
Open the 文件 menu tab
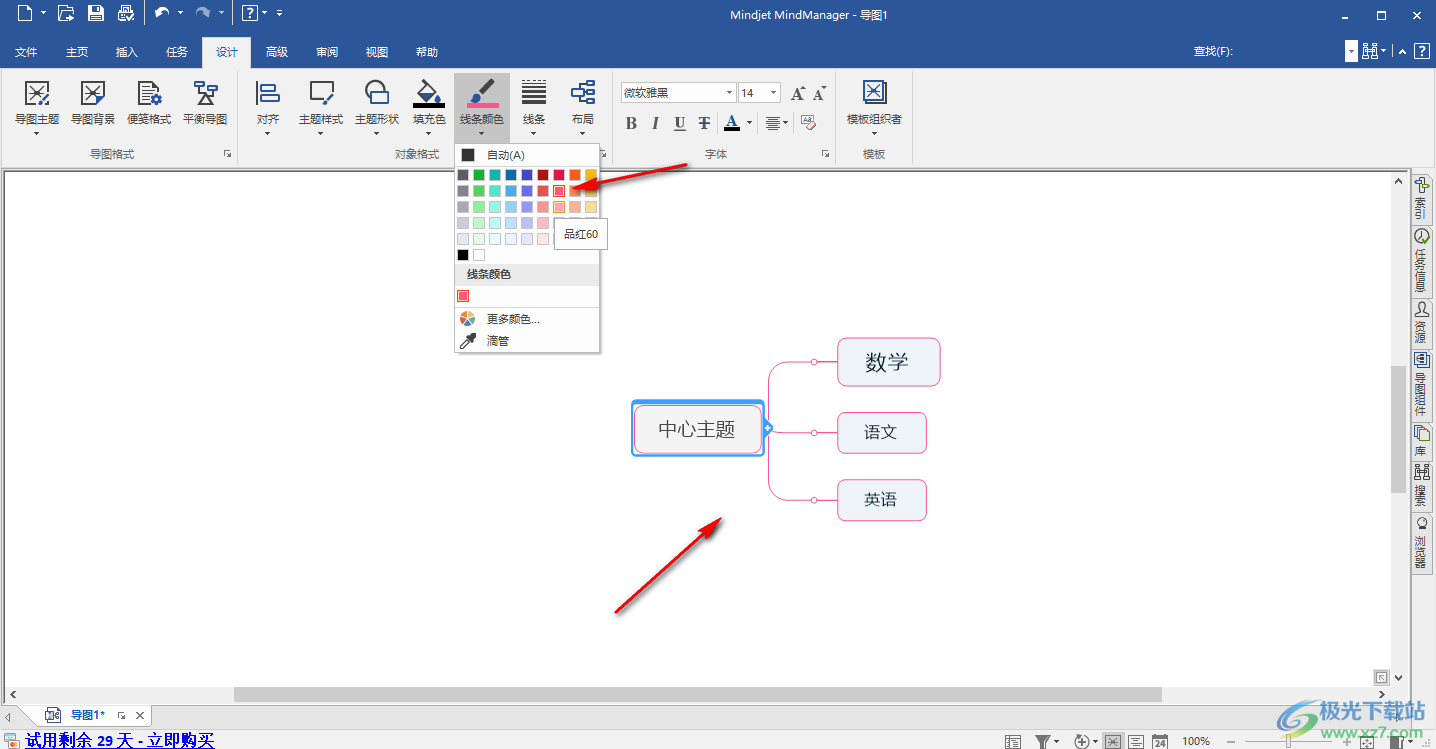26,52
